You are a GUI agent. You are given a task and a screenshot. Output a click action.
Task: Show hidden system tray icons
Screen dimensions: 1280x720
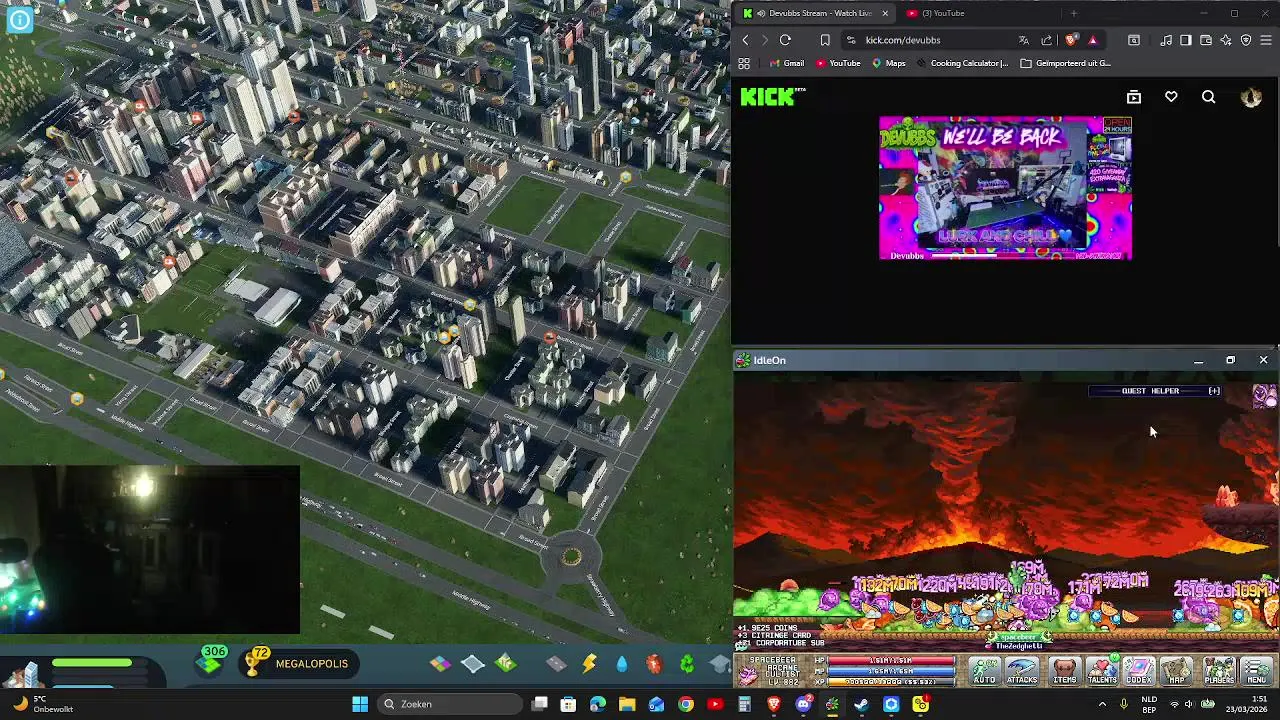[x=1102, y=704]
